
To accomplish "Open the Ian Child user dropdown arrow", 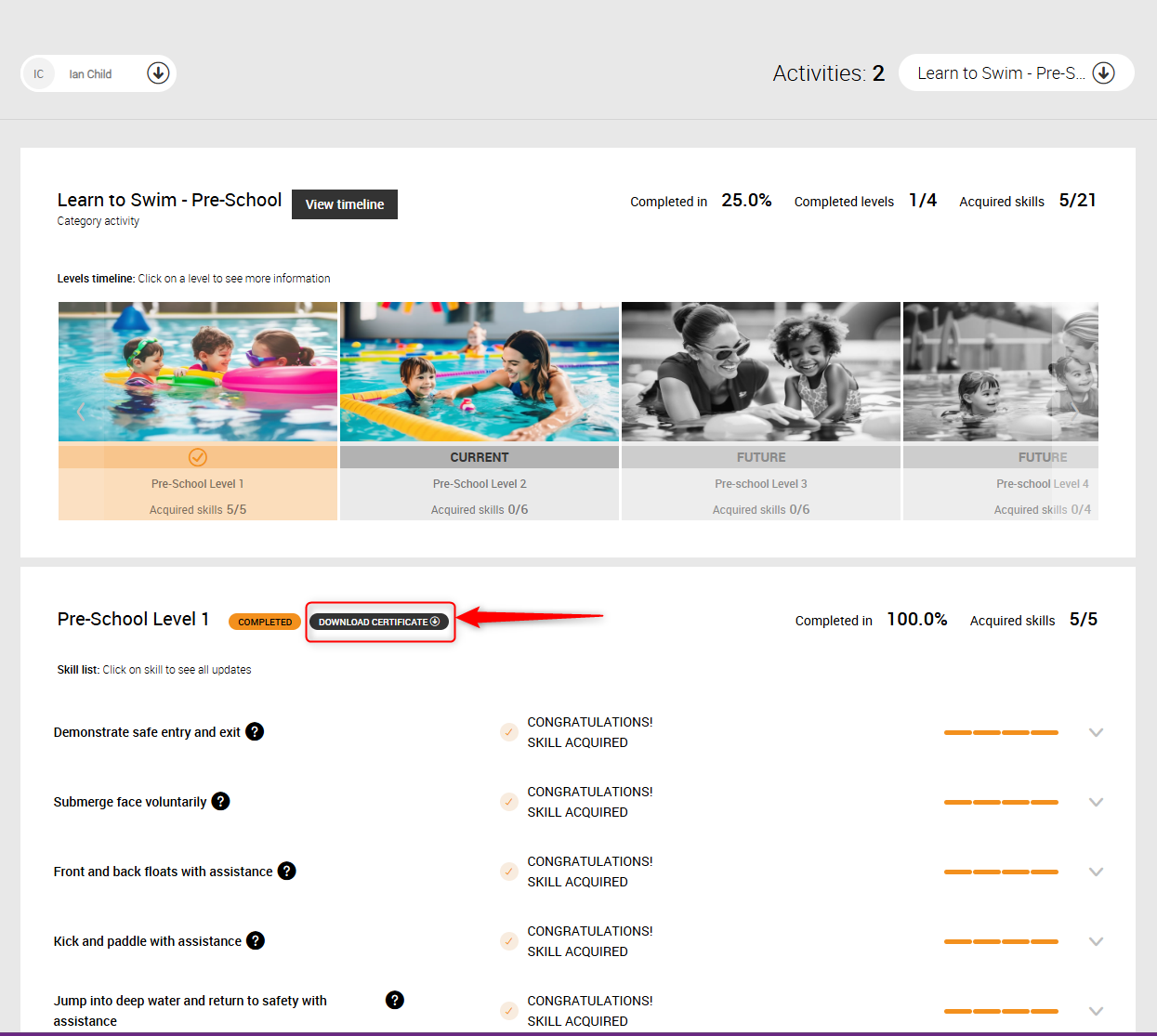I will tap(158, 73).
